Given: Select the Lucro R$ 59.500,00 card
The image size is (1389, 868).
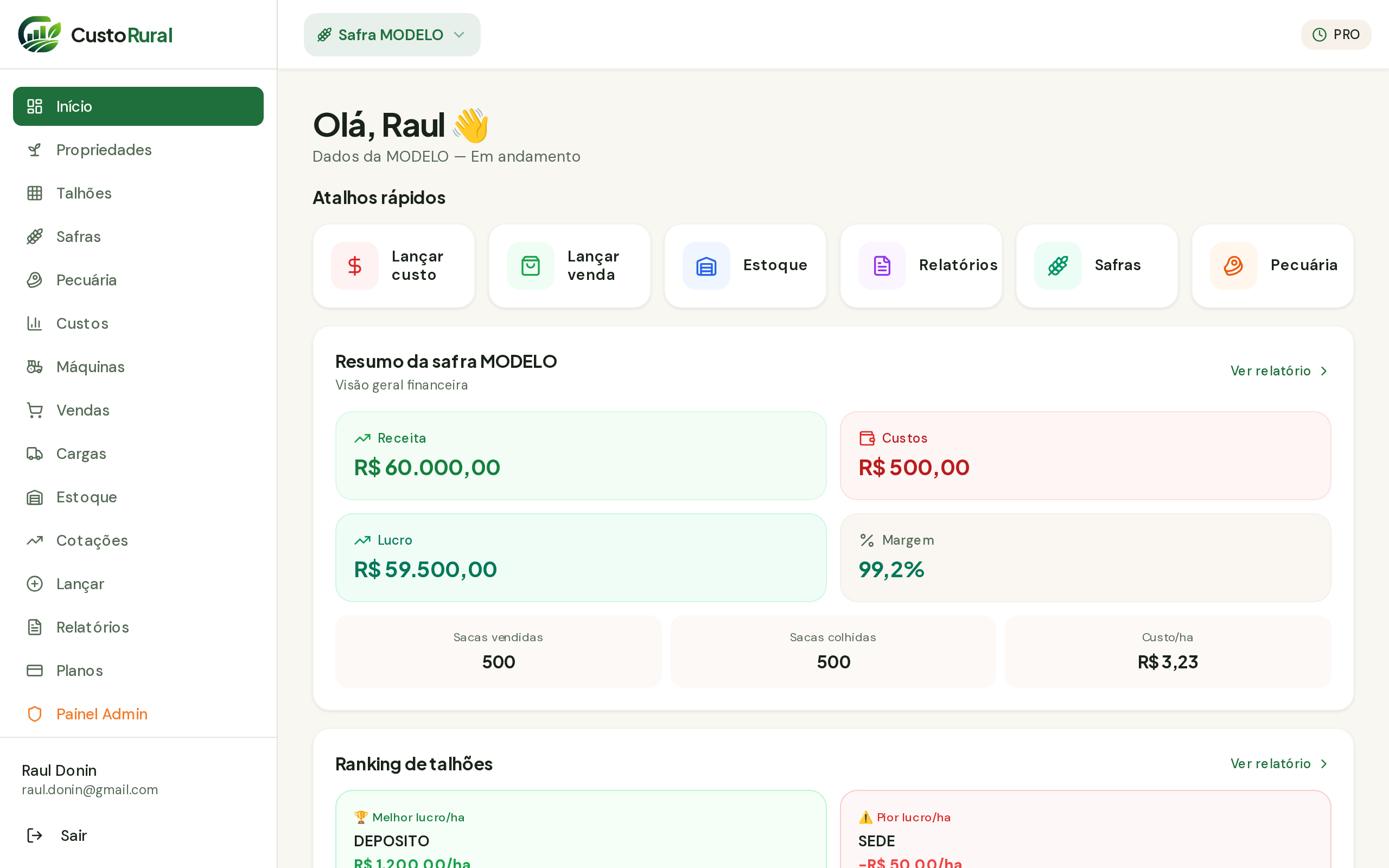Looking at the screenshot, I should click(x=580, y=558).
